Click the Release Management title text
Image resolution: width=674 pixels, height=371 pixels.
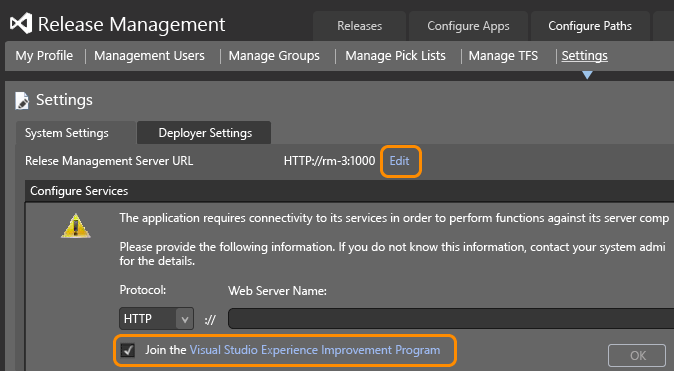pyautogui.click(x=132, y=24)
